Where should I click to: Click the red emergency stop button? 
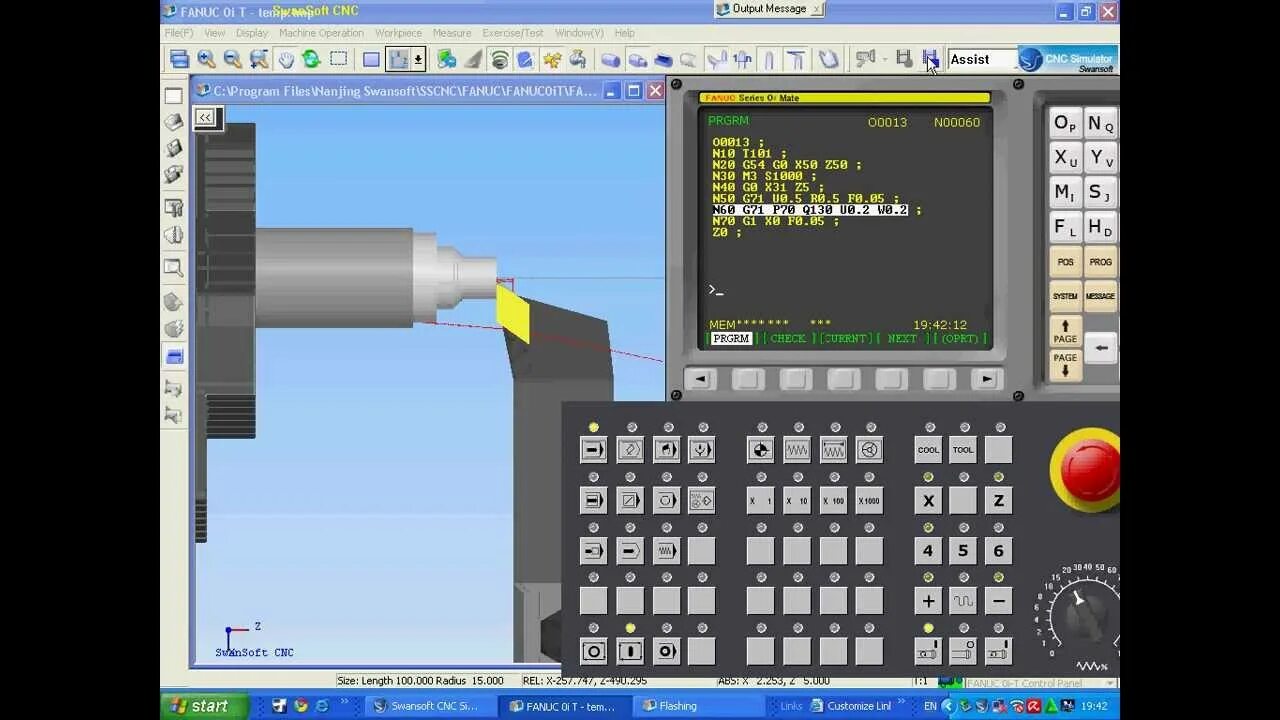click(x=1088, y=468)
